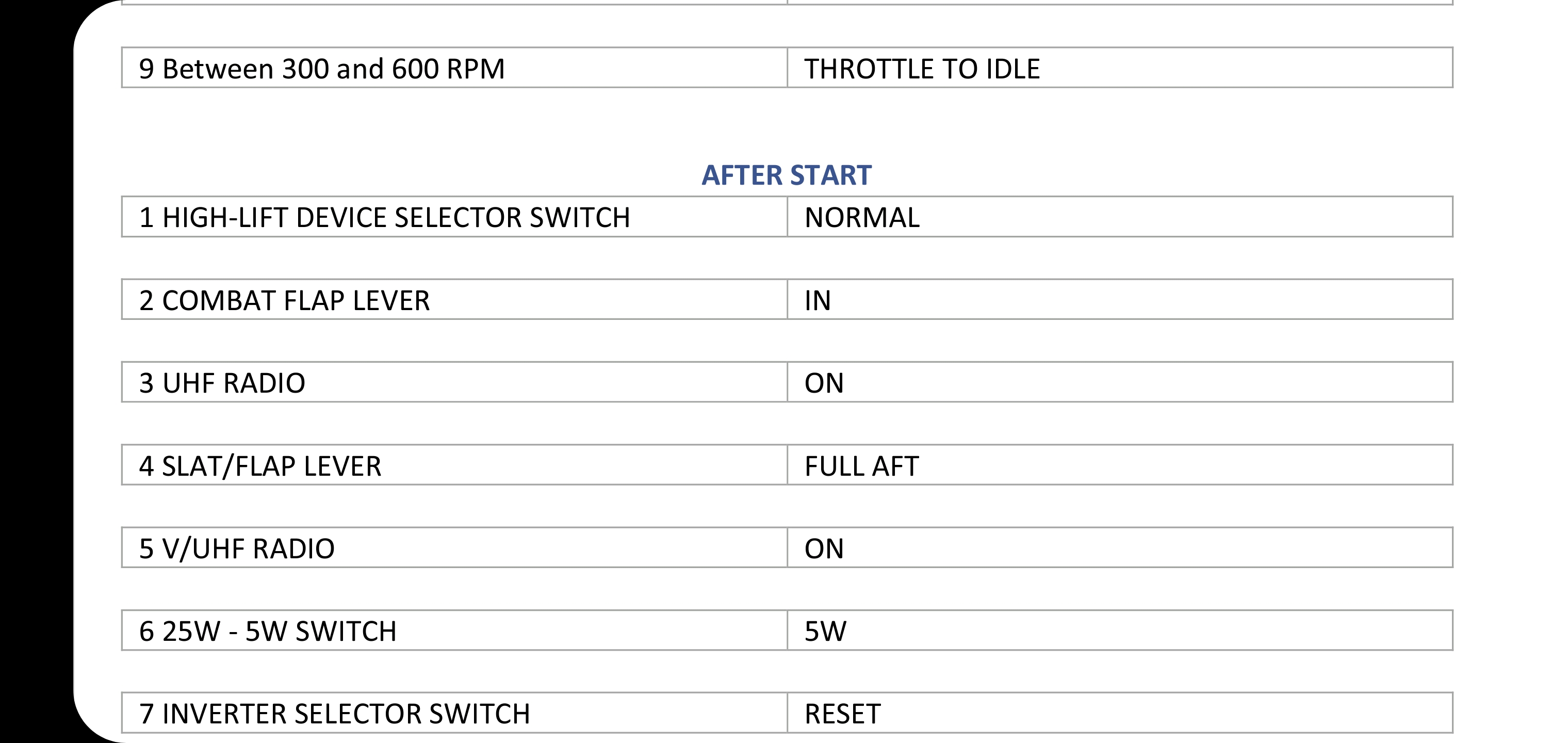This screenshot has height=743, width=1568.
Task: Click the number 7 in INVERTER row
Action: 146,715
